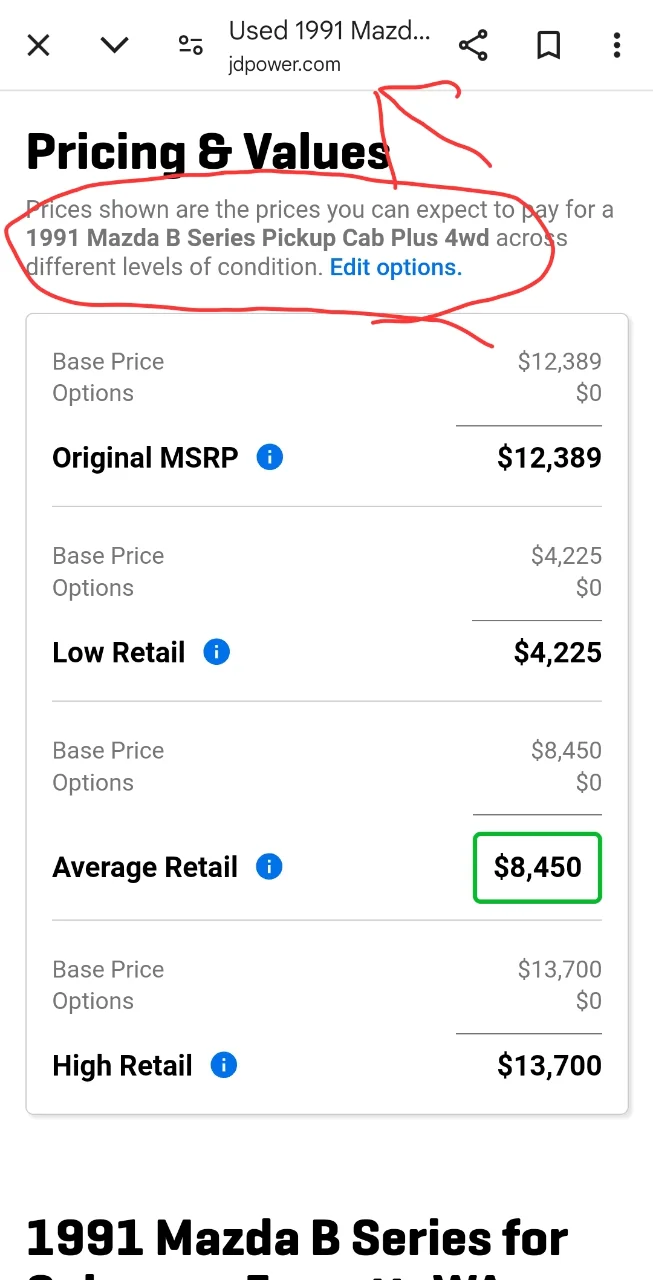Show info for Original MSRP
The height and width of the screenshot is (1280, 653).
pos(270,458)
